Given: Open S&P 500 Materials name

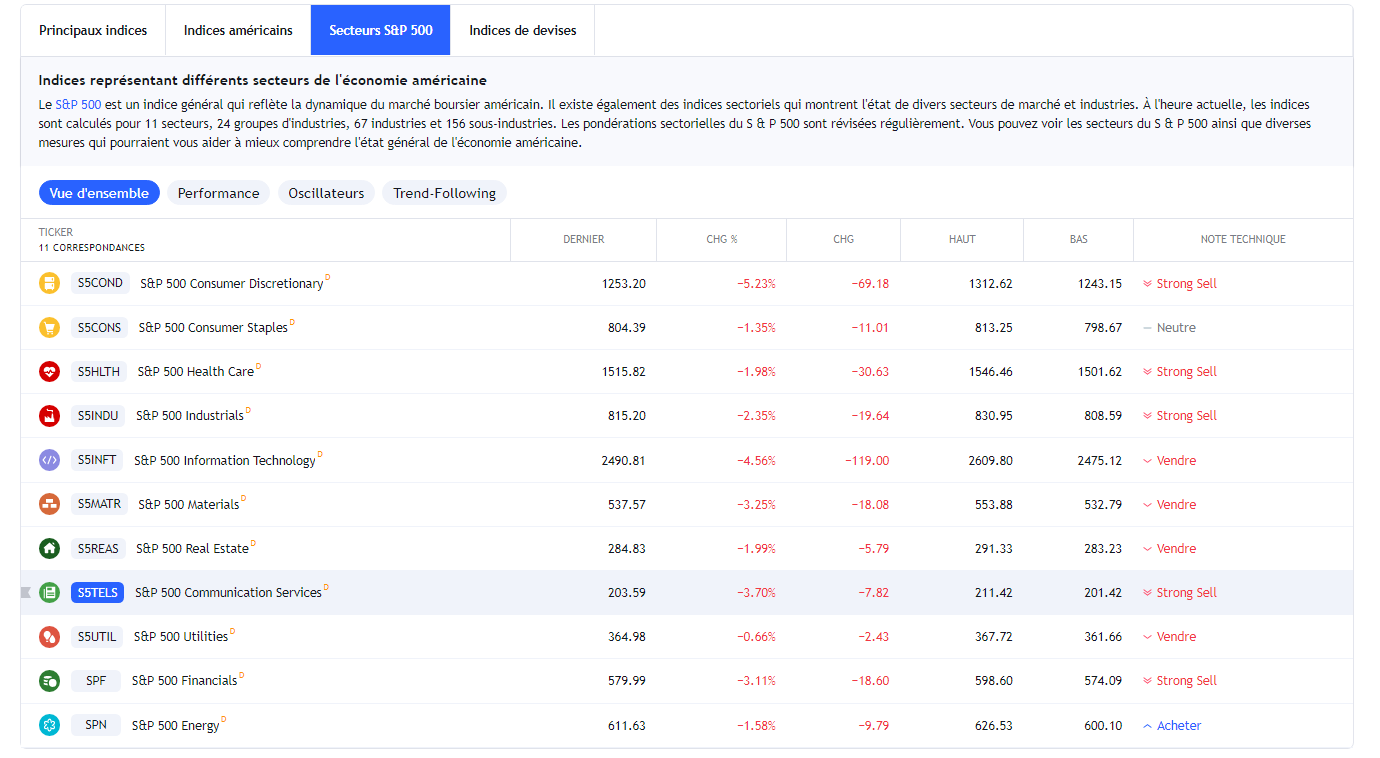Looking at the screenshot, I should click(189, 505).
